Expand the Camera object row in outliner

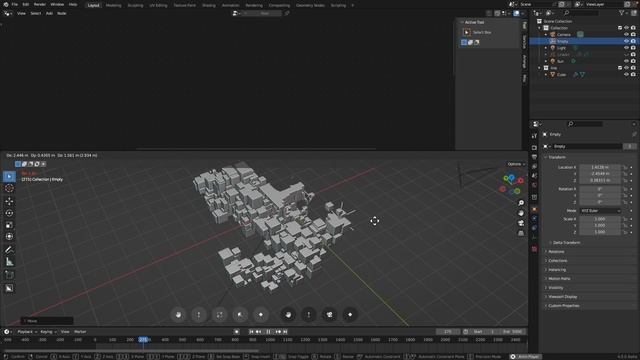546,35
